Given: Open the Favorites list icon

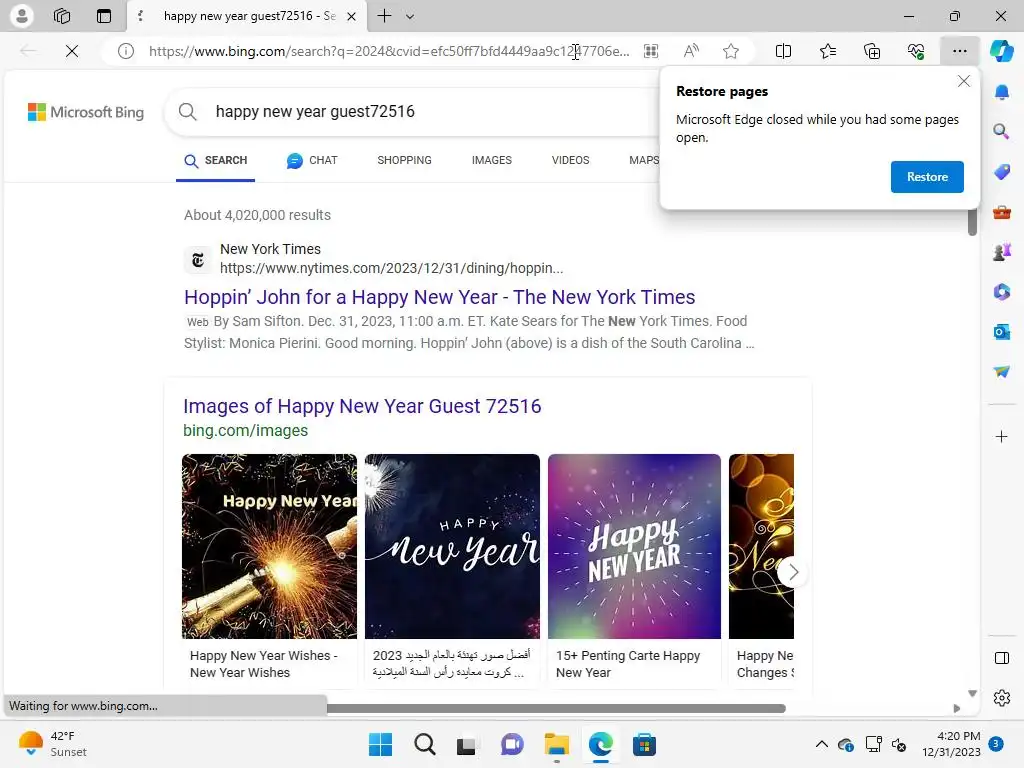Looking at the screenshot, I should 827,51.
